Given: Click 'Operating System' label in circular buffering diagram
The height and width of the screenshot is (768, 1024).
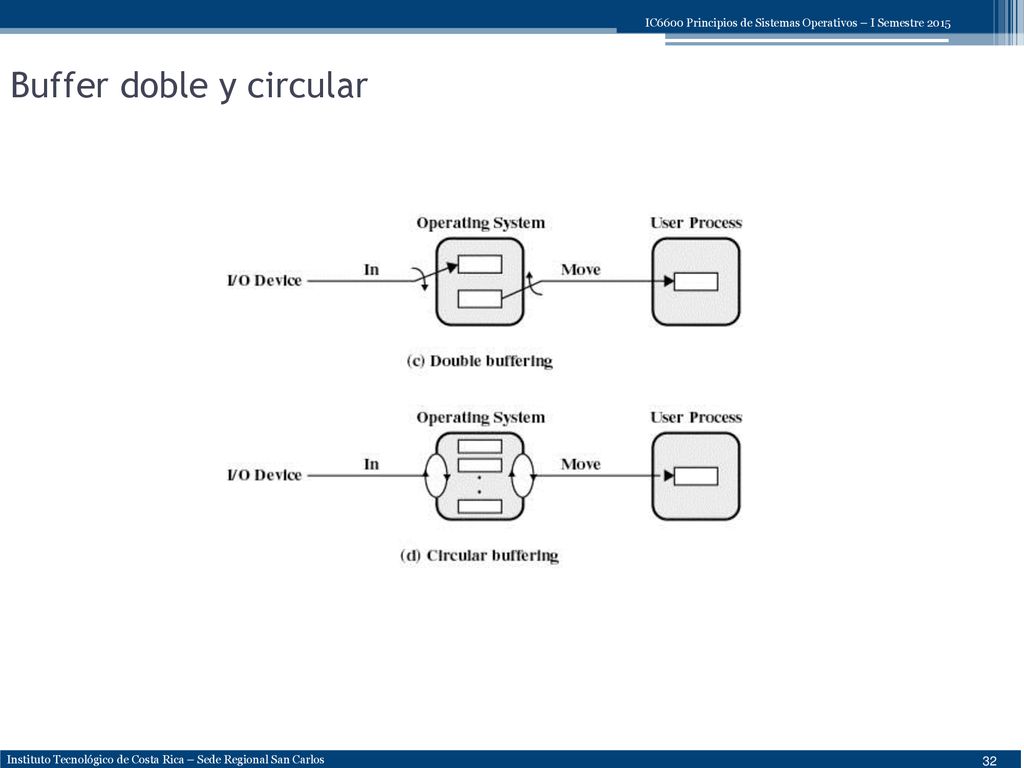Looking at the screenshot, I should point(481,418).
